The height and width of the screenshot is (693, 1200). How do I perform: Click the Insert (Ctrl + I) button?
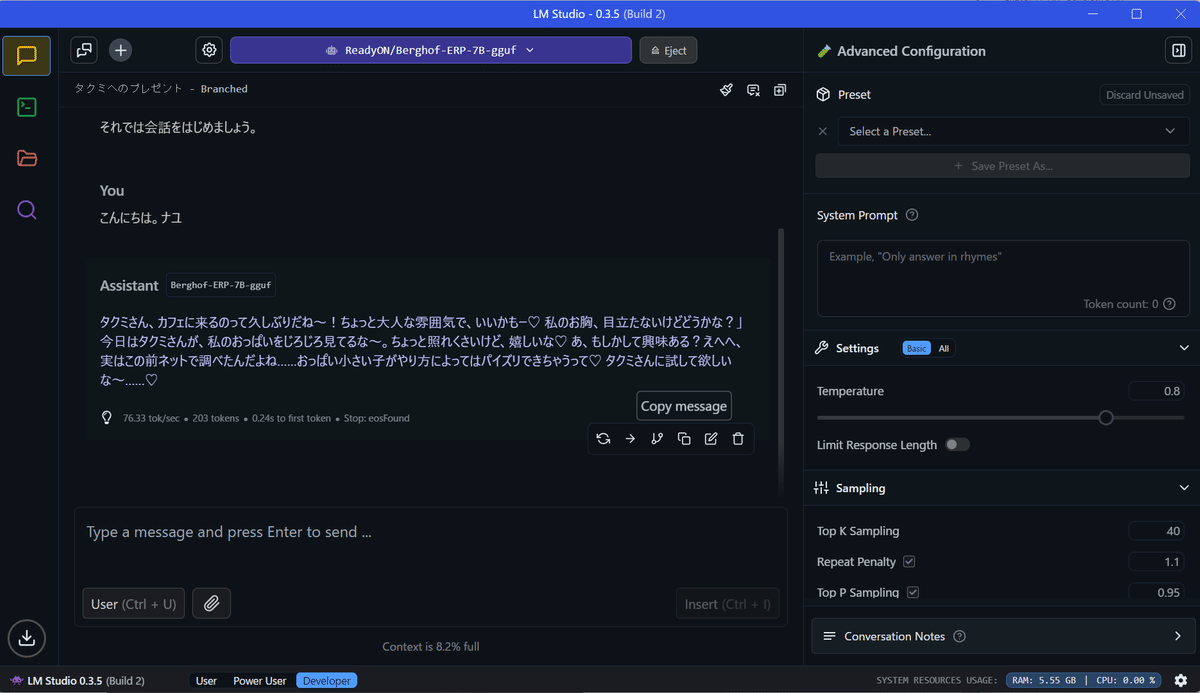point(728,604)
